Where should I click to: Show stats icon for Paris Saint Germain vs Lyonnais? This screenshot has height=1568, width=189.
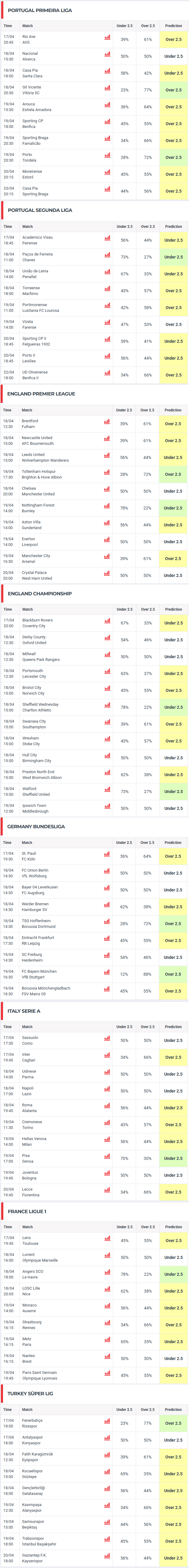107,1373
